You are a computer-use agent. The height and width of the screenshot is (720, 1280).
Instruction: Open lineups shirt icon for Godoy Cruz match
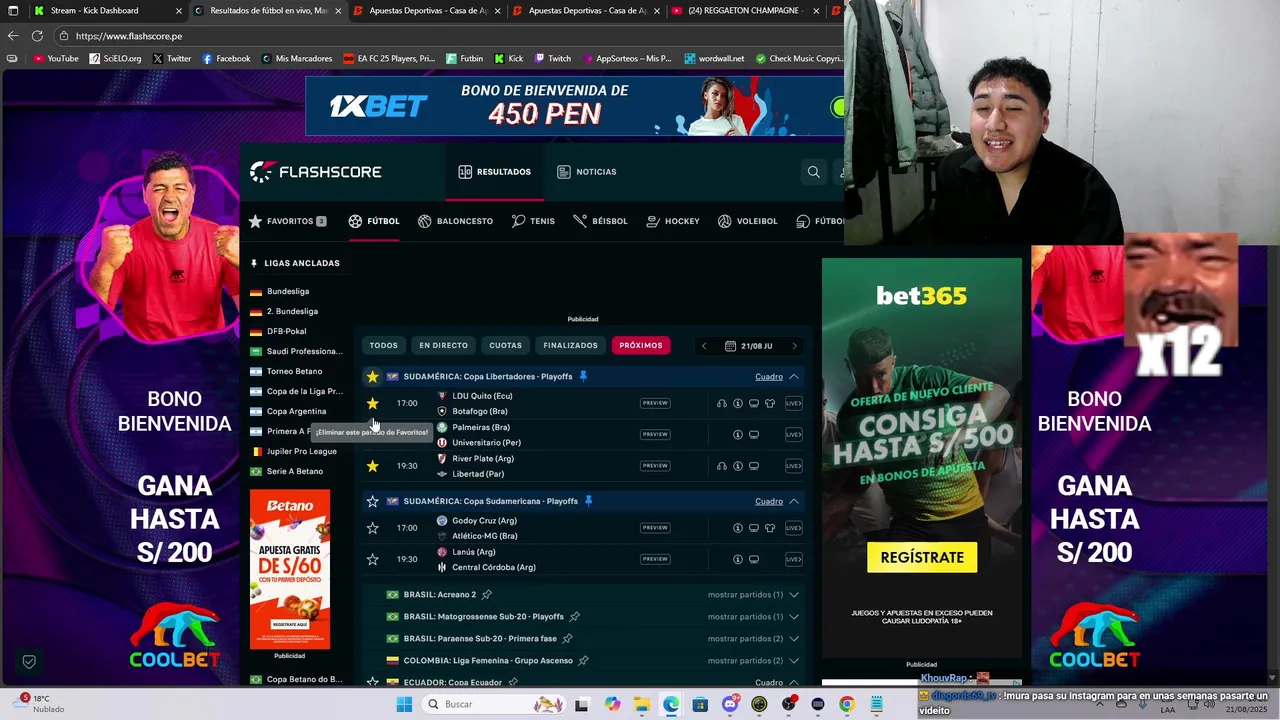pyautogui.click(x=770, y=528)
